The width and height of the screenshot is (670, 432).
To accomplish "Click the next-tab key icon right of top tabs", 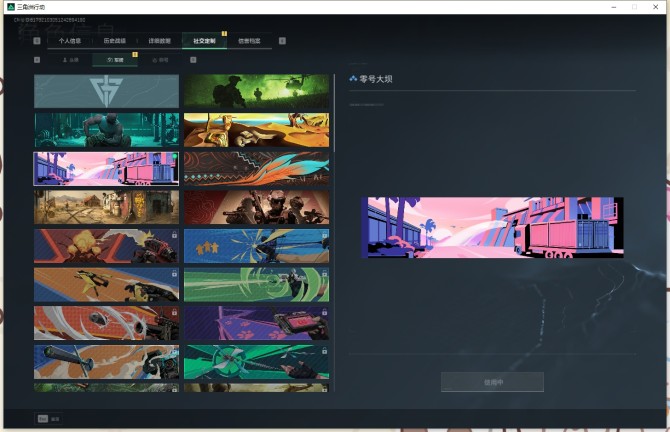I will coord(282,41).
